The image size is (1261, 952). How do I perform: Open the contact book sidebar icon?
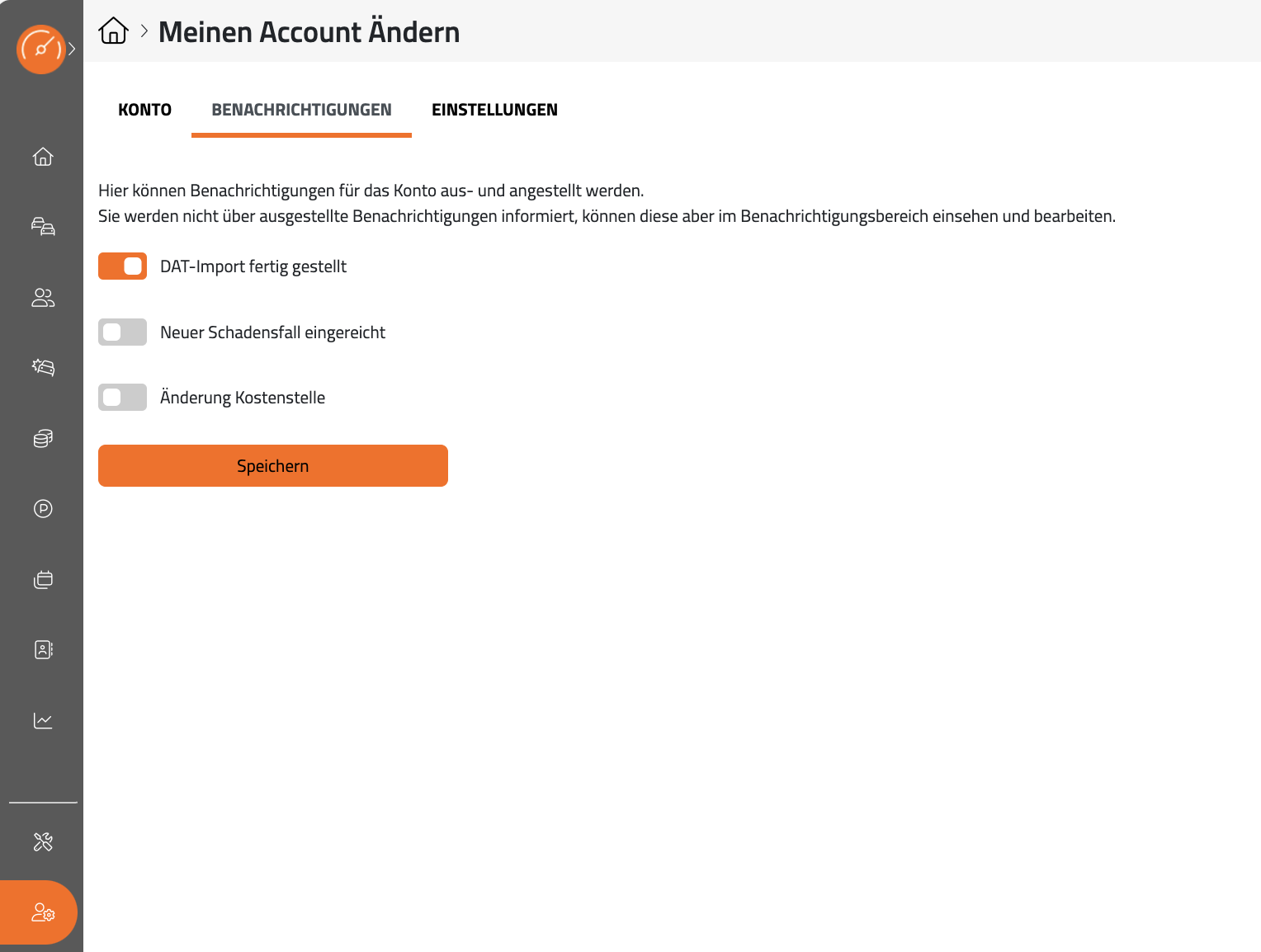coord(43,649)
